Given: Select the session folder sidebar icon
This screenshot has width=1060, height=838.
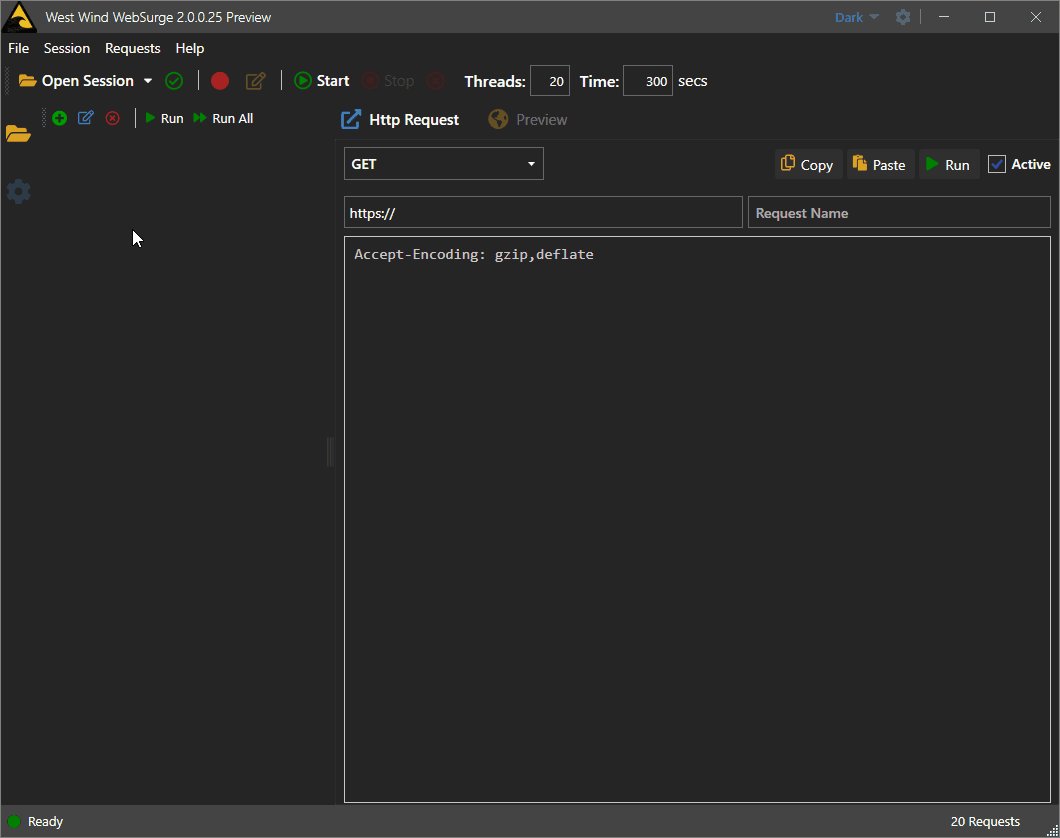Looking at the screenshot, I should [x=18, y=134].
